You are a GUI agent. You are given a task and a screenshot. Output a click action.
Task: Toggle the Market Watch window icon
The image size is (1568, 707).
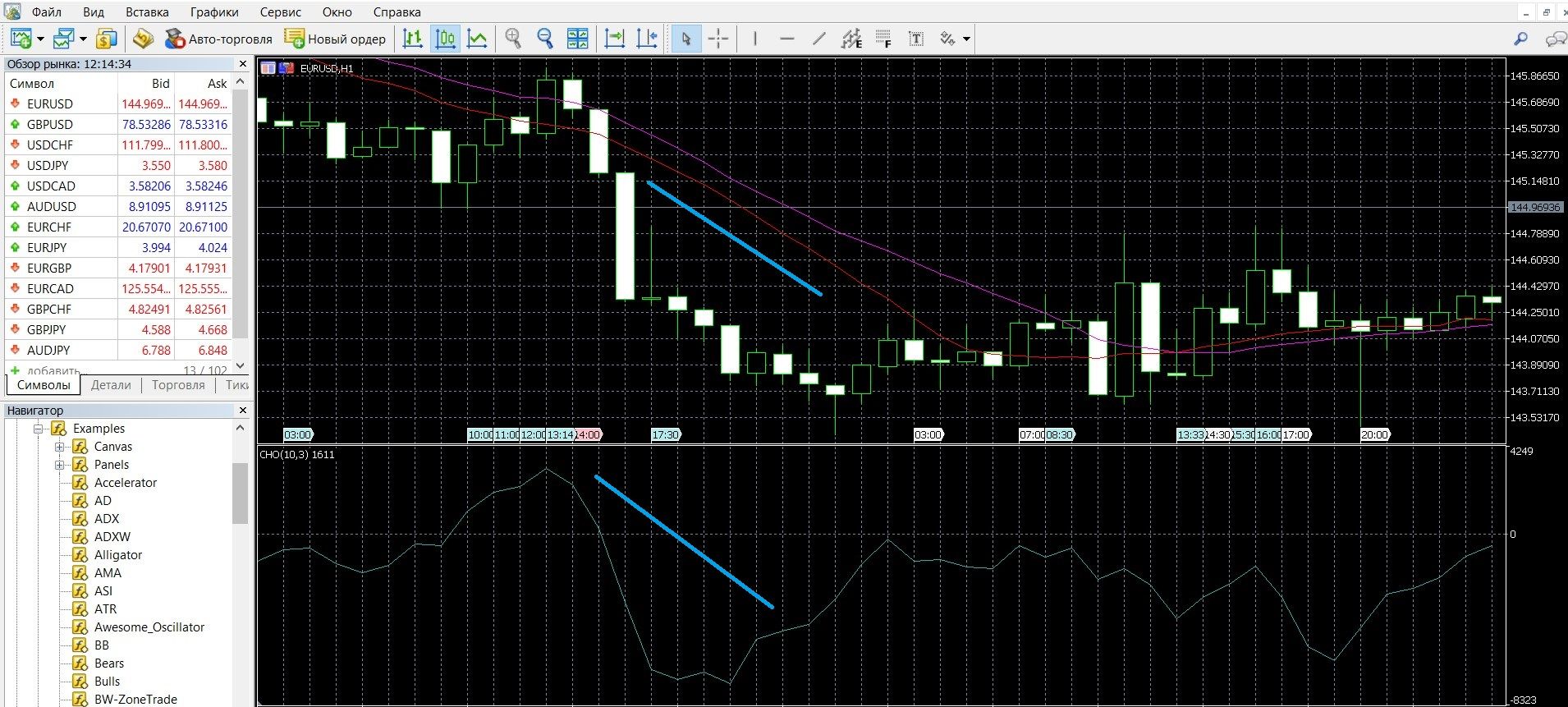(x=107, y=39)
